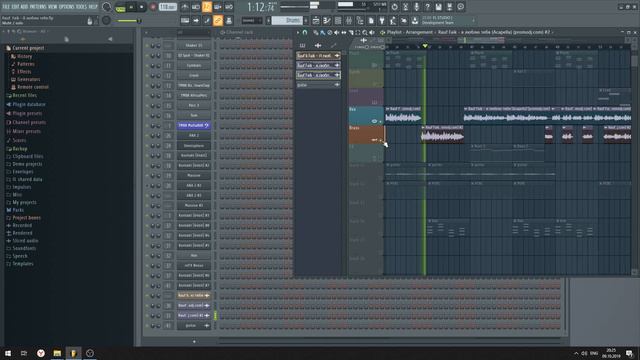Adjust the master volume slider

point(128,20)
